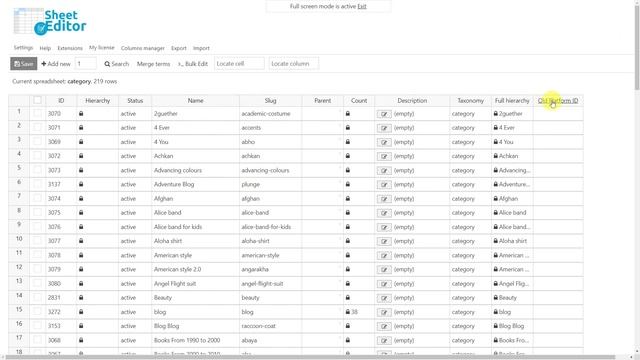Open description editor for Alice band row

(384, 213)
